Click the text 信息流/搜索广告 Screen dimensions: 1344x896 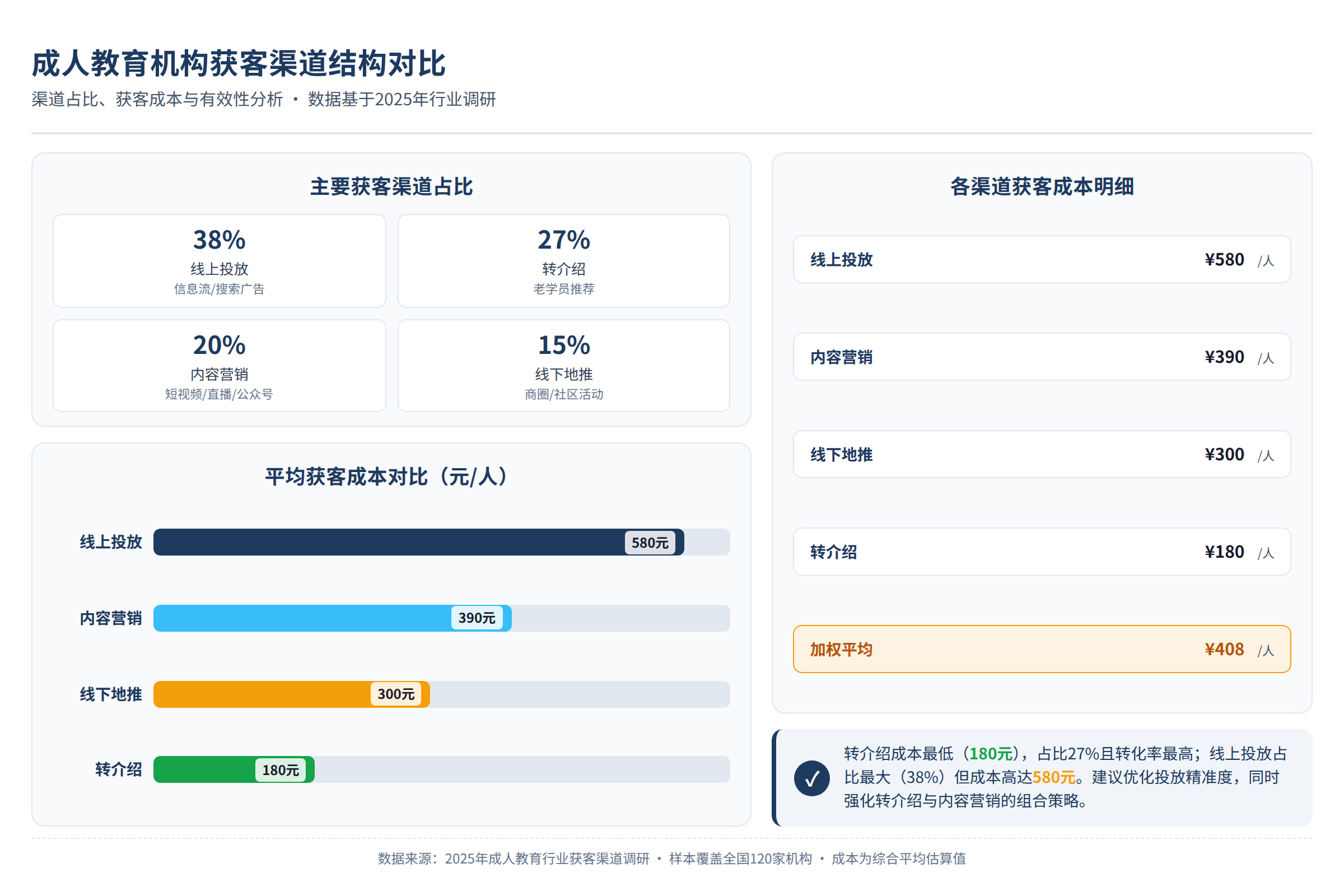pyautogui.click(x=220, y=288)
